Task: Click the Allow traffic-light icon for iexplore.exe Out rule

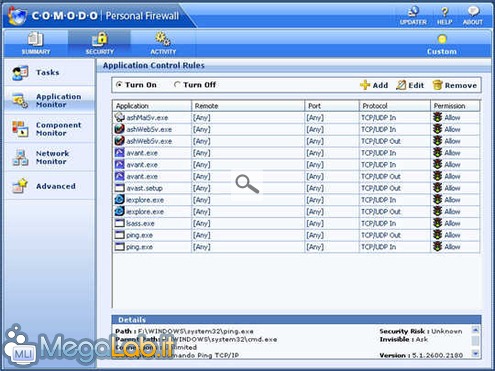Action: pyautogui.click(x=437, y=211)
